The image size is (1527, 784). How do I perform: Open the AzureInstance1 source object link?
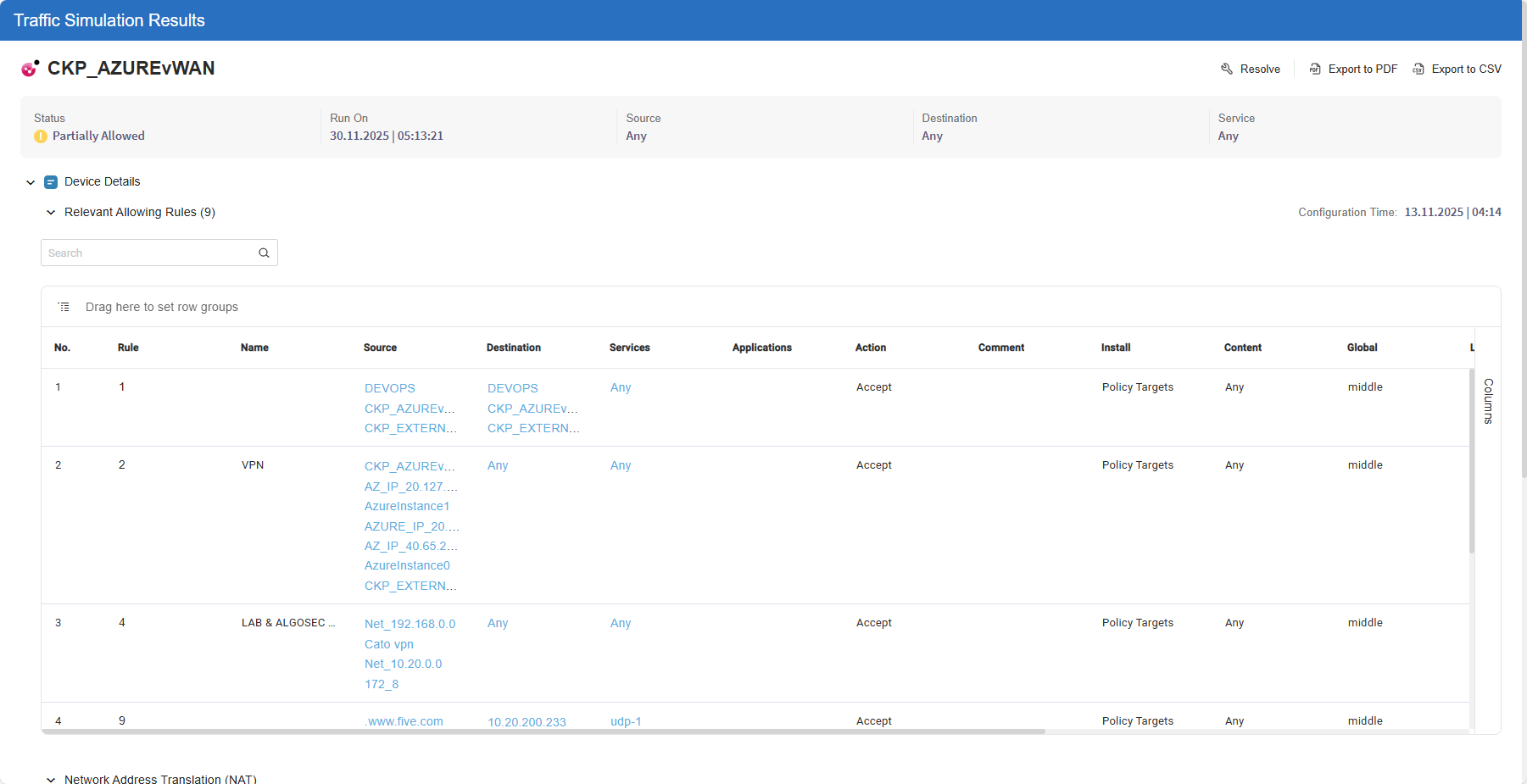click(407, 506)
